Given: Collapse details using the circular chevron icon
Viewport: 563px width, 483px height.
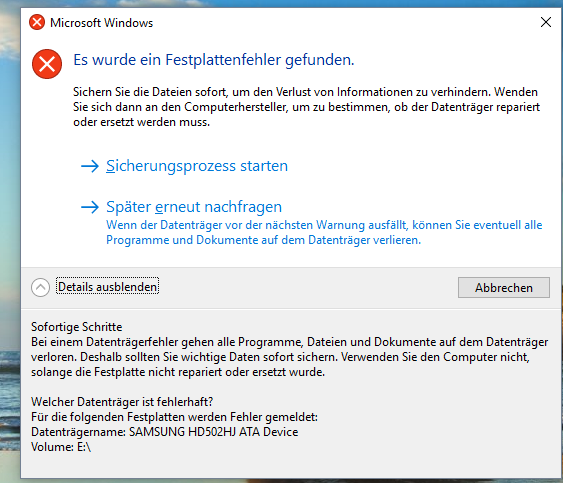Looking at the screenshot, I should pyautogui.click(x=40, y=287).
